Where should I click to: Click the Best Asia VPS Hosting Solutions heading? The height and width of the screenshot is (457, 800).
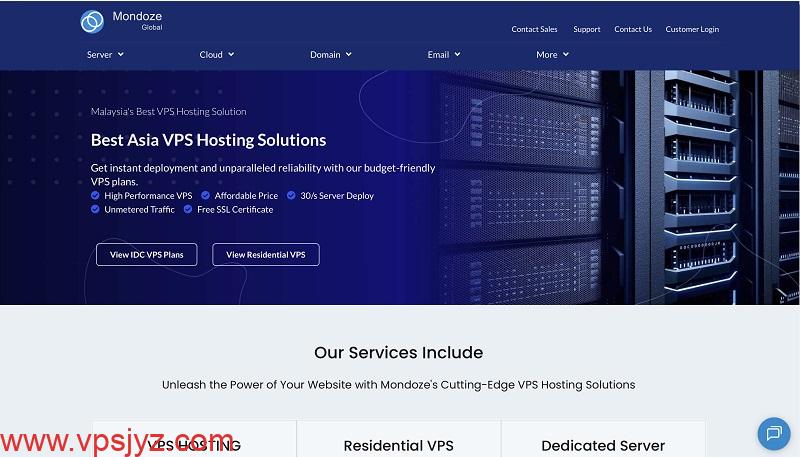click(208, 140)
